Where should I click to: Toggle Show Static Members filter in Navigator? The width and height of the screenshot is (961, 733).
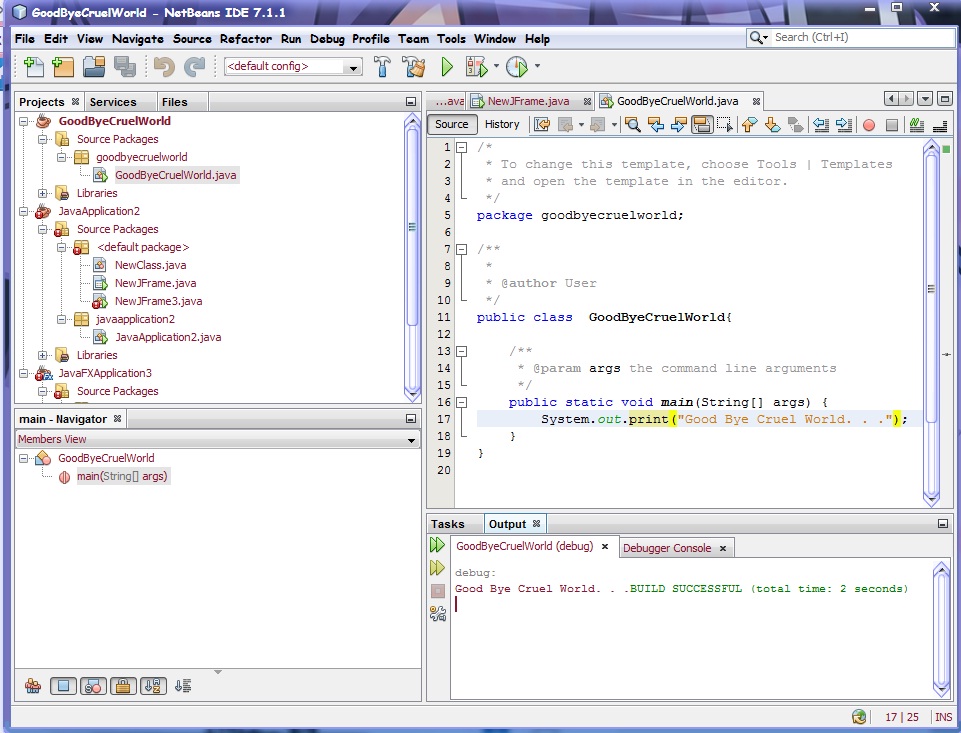93,686
